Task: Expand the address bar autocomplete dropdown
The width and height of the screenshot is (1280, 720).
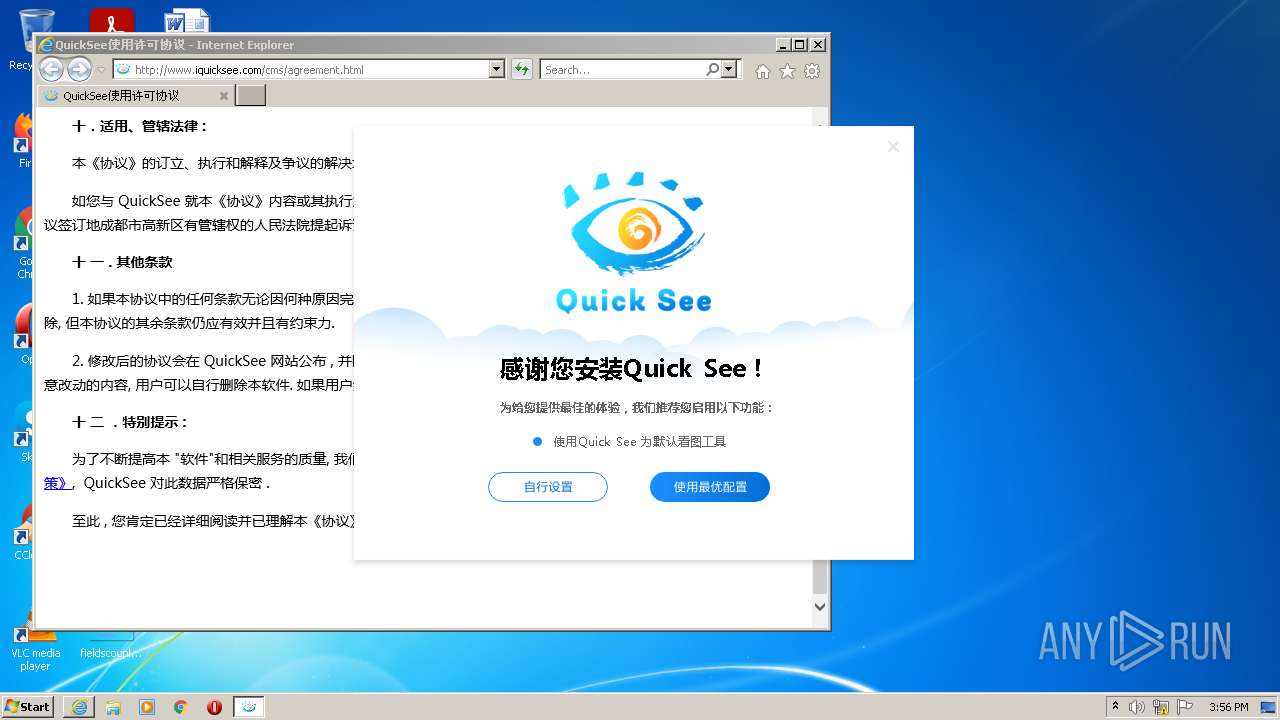Action: coord(497,69)
